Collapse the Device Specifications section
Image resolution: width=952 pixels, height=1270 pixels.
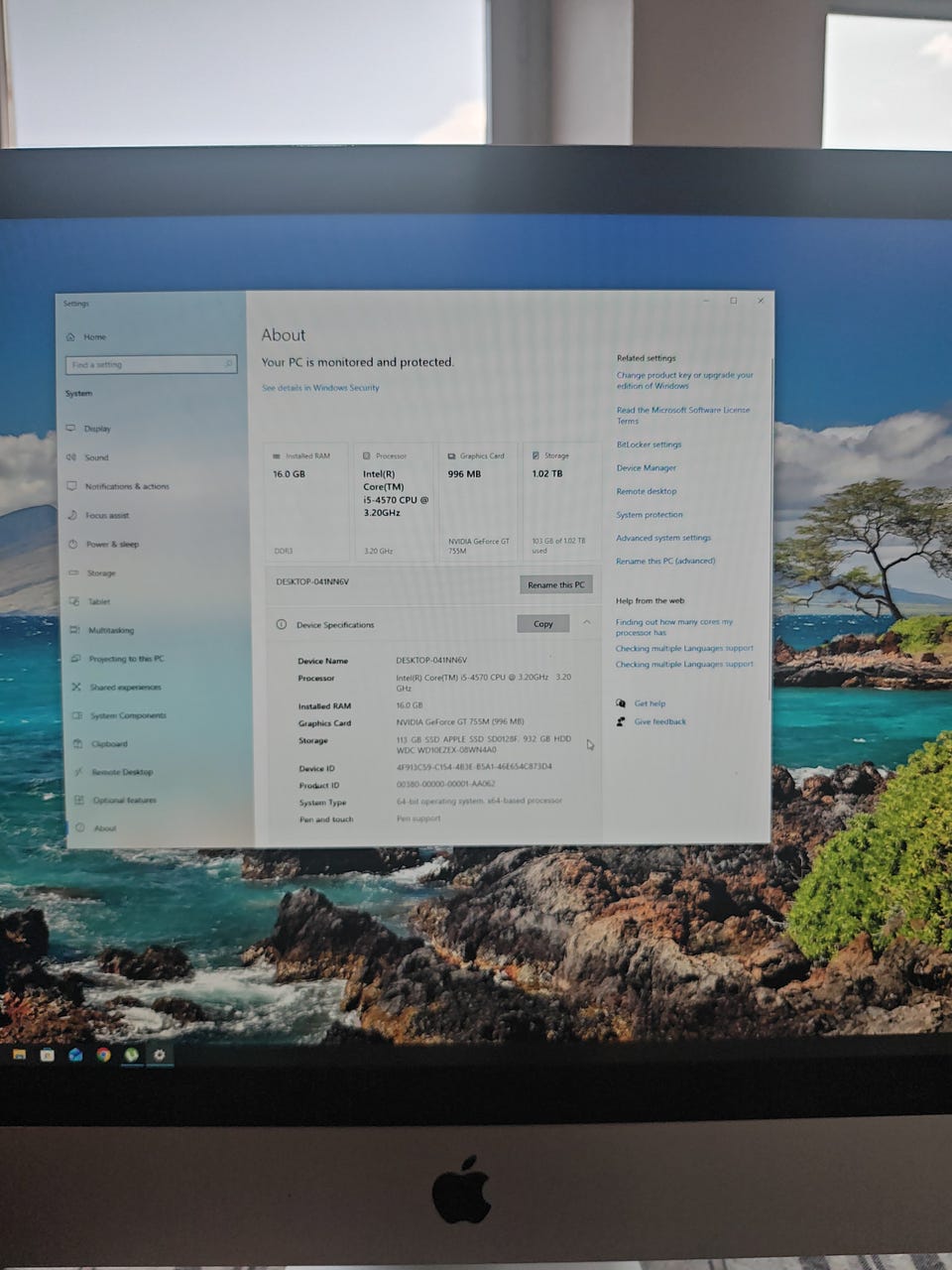point(587,623)
